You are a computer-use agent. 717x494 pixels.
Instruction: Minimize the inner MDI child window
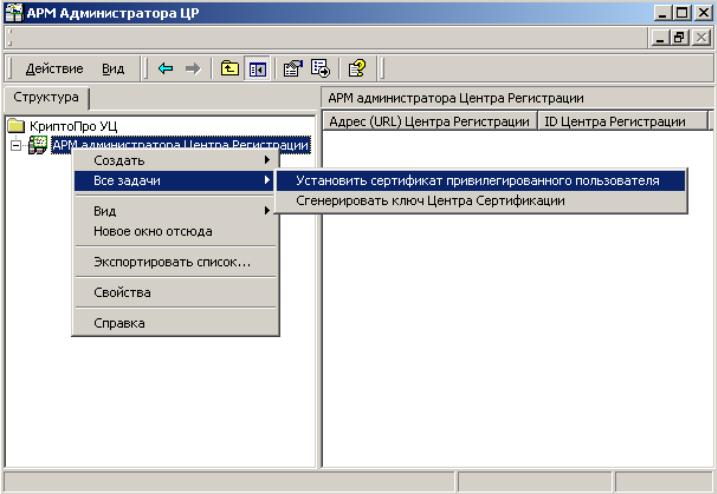click(x=660, y=38)
